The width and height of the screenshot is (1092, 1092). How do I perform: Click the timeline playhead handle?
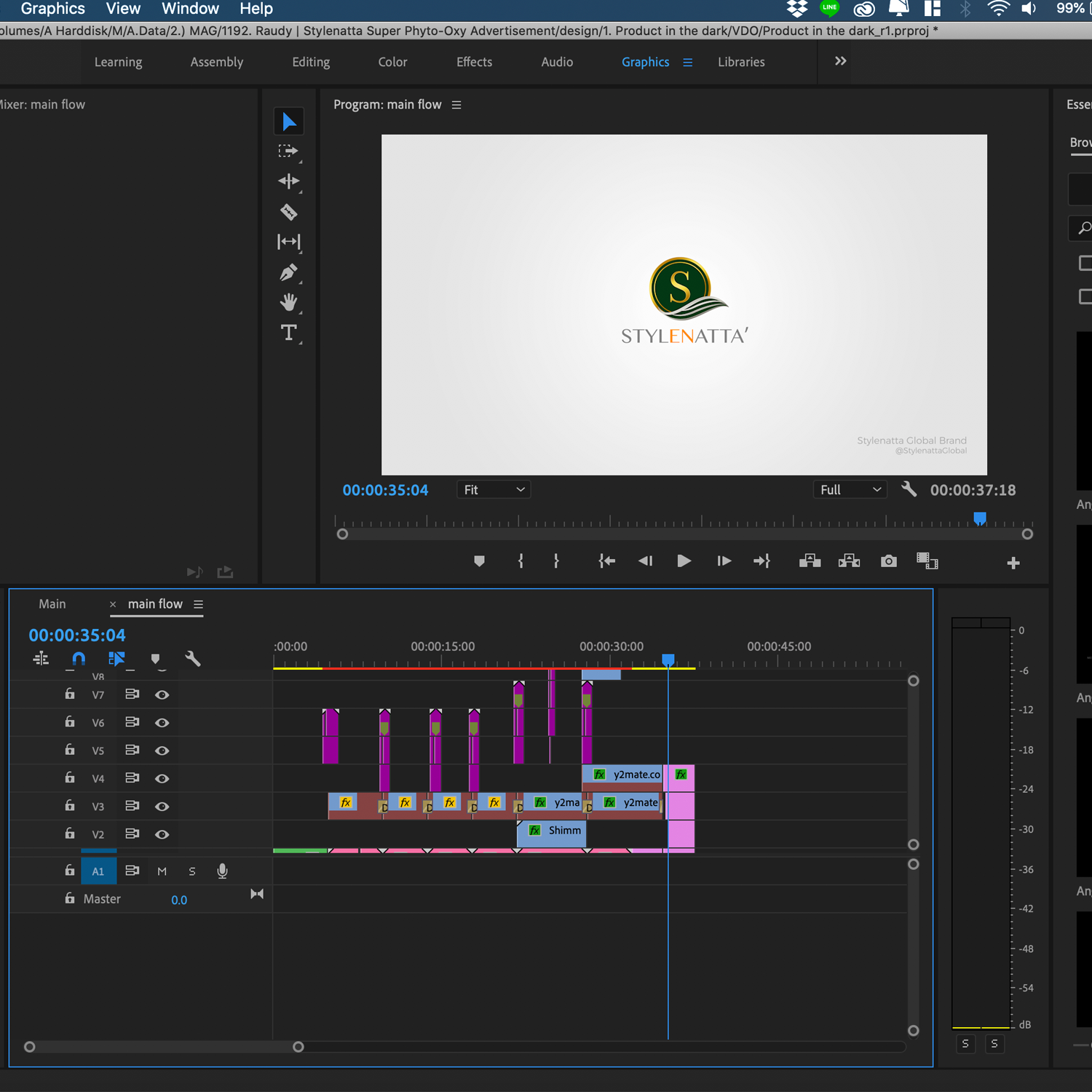[x=668, y=660]
